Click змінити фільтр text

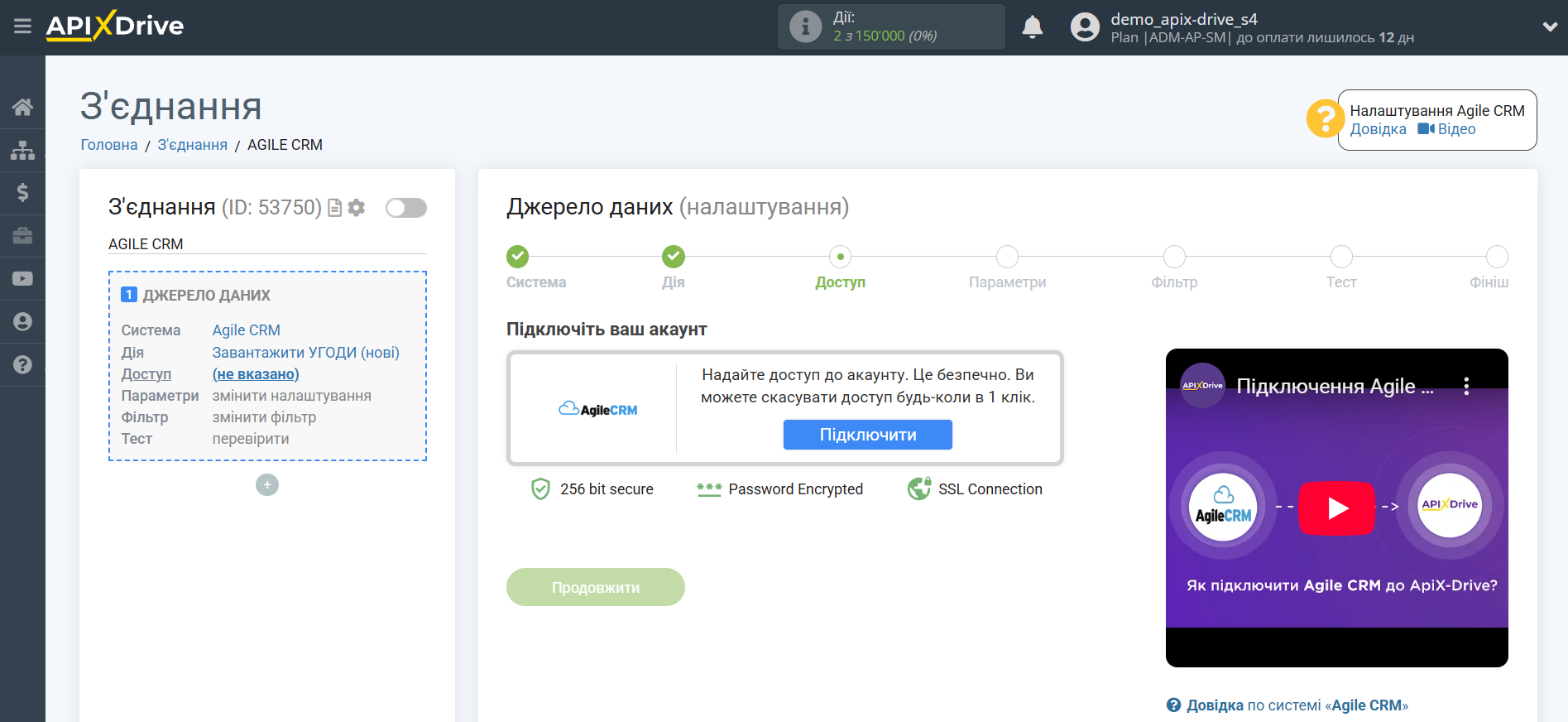pos(265,417)
